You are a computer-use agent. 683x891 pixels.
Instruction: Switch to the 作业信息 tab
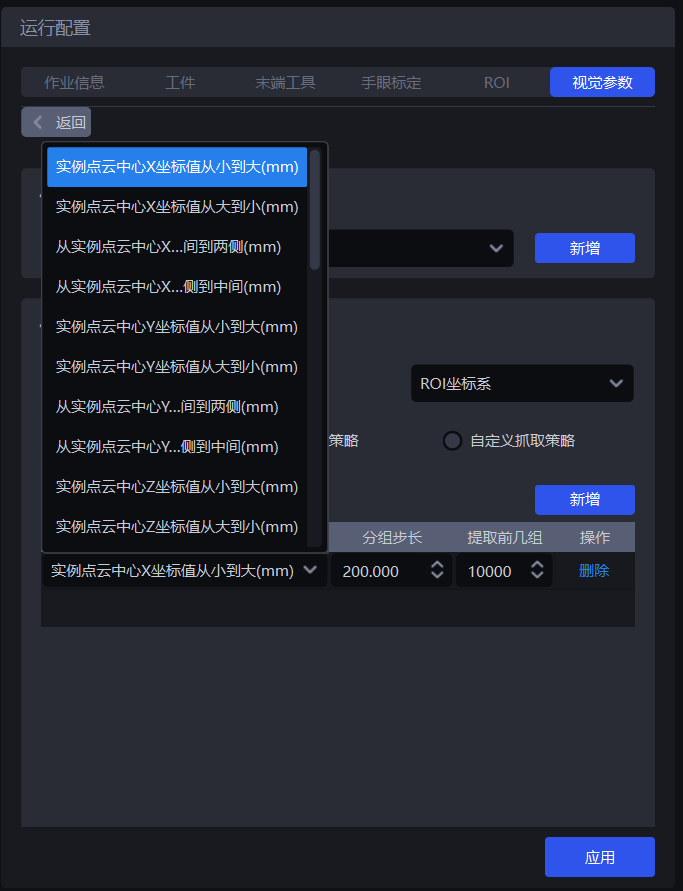click(74, 82)
